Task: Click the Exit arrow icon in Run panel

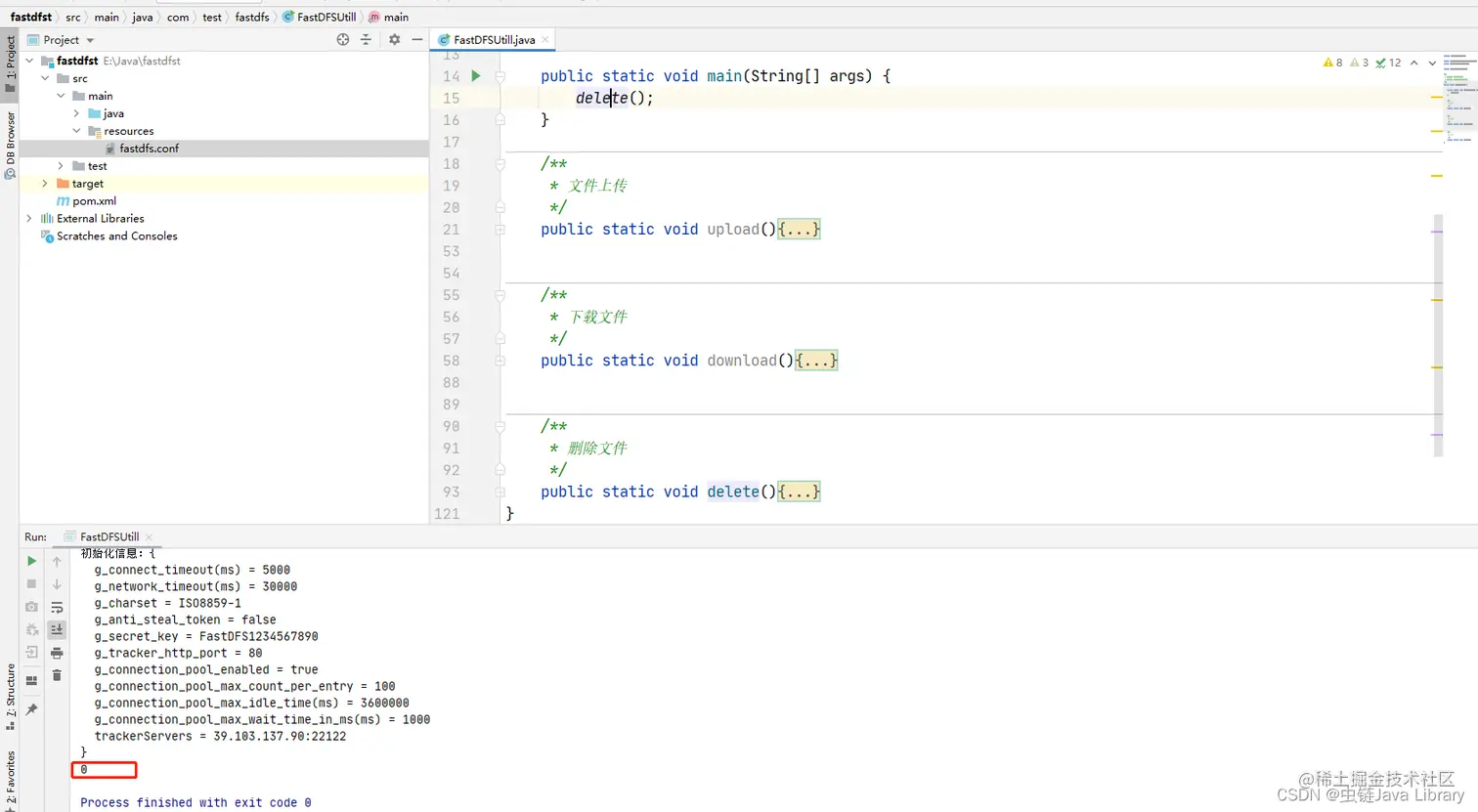Action: (31, 653)
